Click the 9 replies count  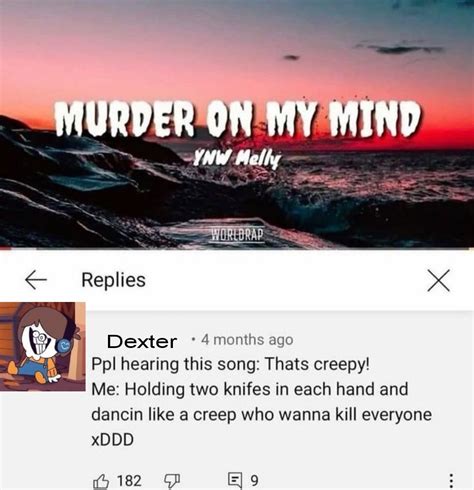pos(254,481)
